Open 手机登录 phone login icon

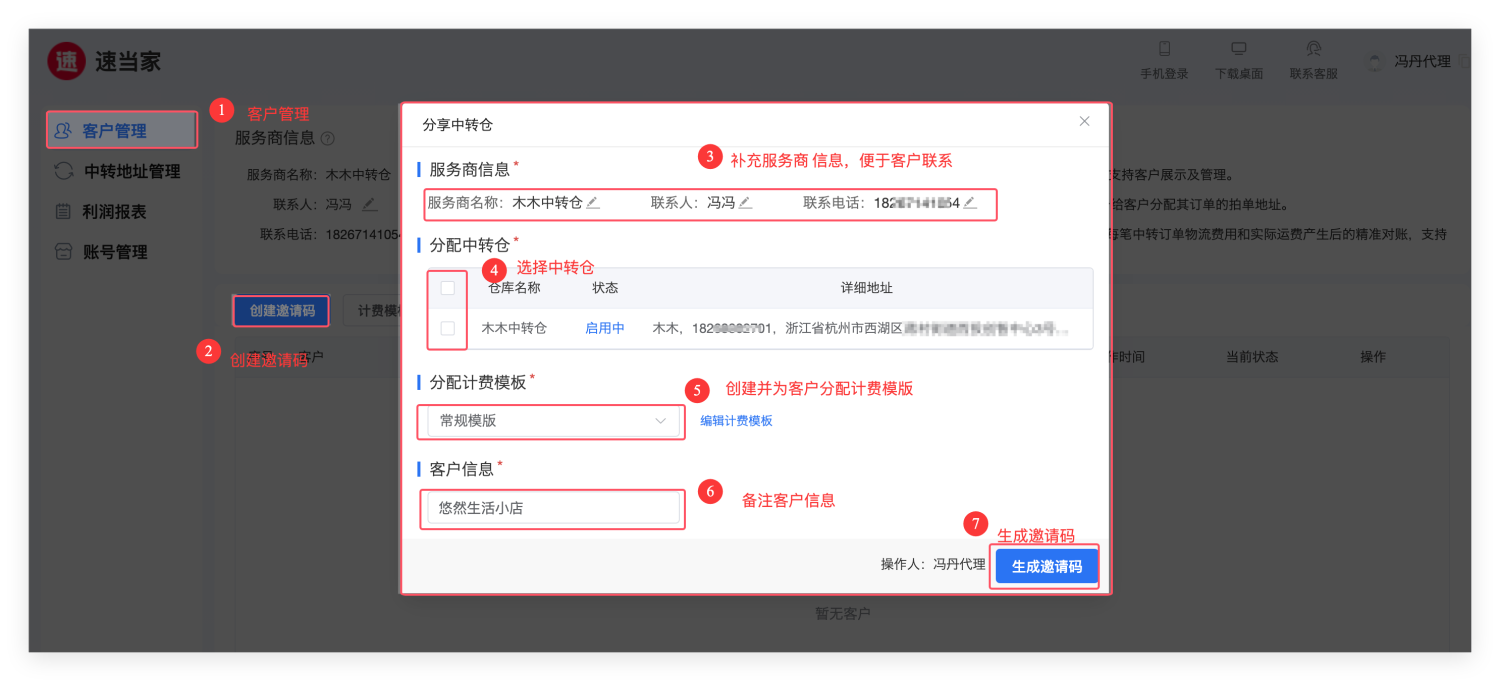tap(1164, 49)
